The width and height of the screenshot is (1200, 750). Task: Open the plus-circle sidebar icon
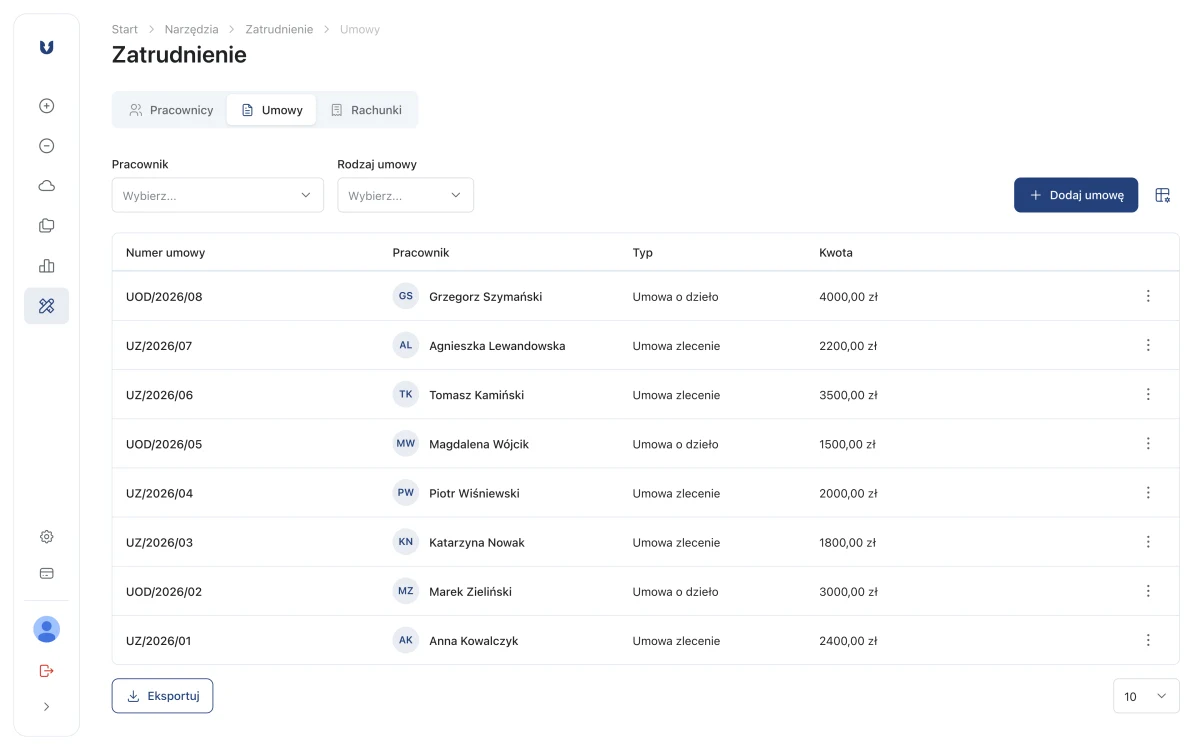pyautogui.click(x=46, y=106)
